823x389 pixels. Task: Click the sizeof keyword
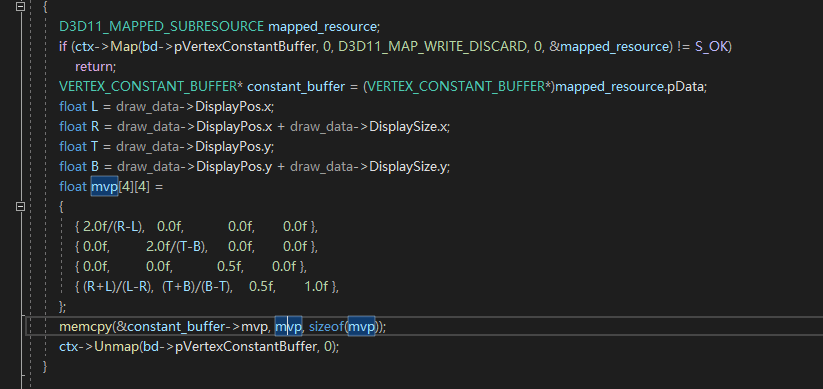326,327
